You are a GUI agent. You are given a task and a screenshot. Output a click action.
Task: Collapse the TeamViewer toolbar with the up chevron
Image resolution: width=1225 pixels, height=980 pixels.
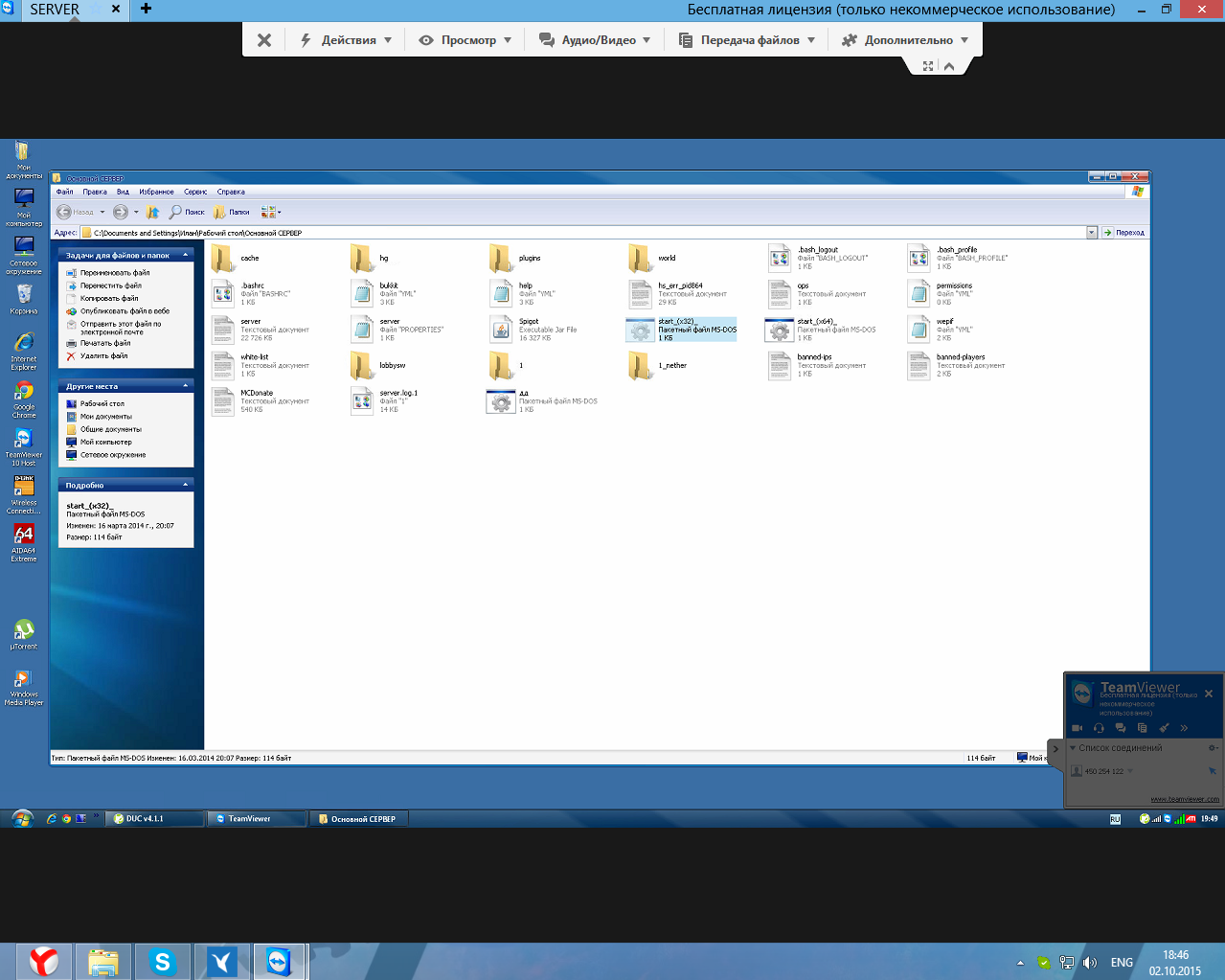pos(949,66)
